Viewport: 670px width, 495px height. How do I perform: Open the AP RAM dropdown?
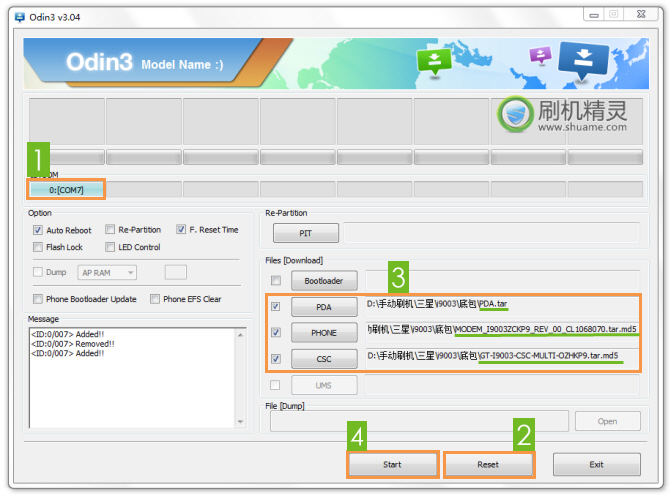pos(107,273)
